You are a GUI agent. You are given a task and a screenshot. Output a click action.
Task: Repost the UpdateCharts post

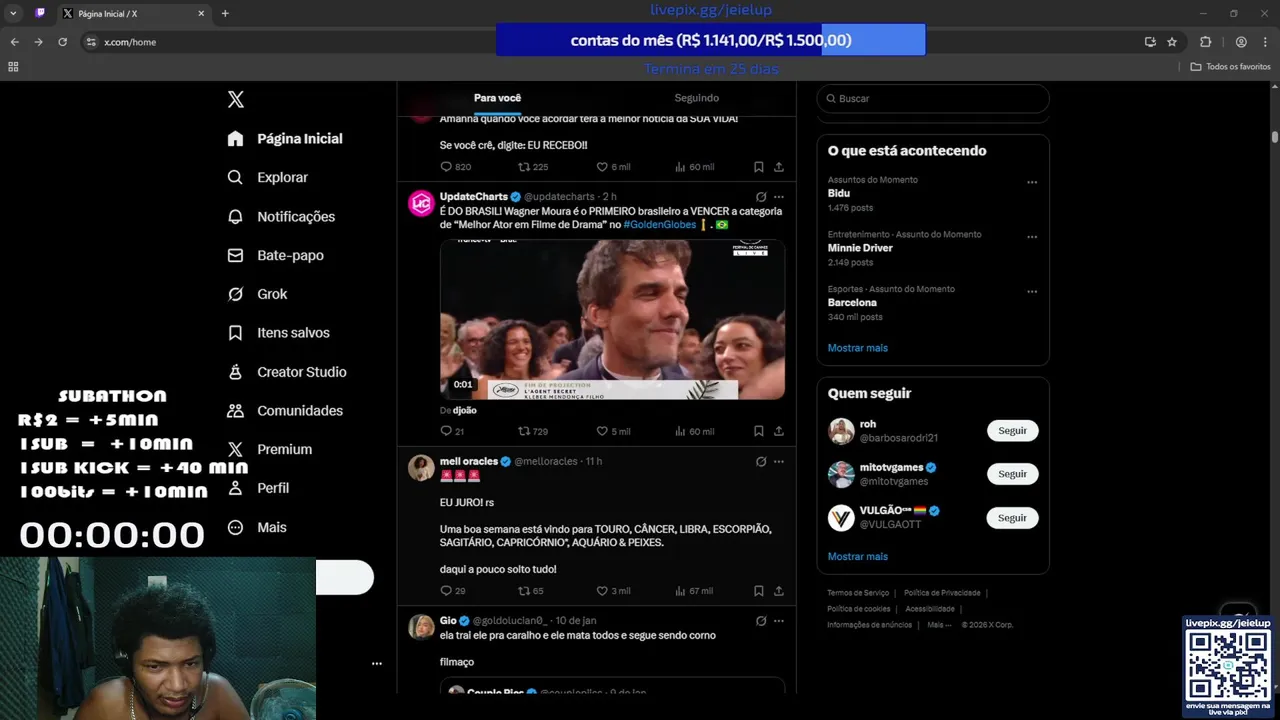pos(523,431)
